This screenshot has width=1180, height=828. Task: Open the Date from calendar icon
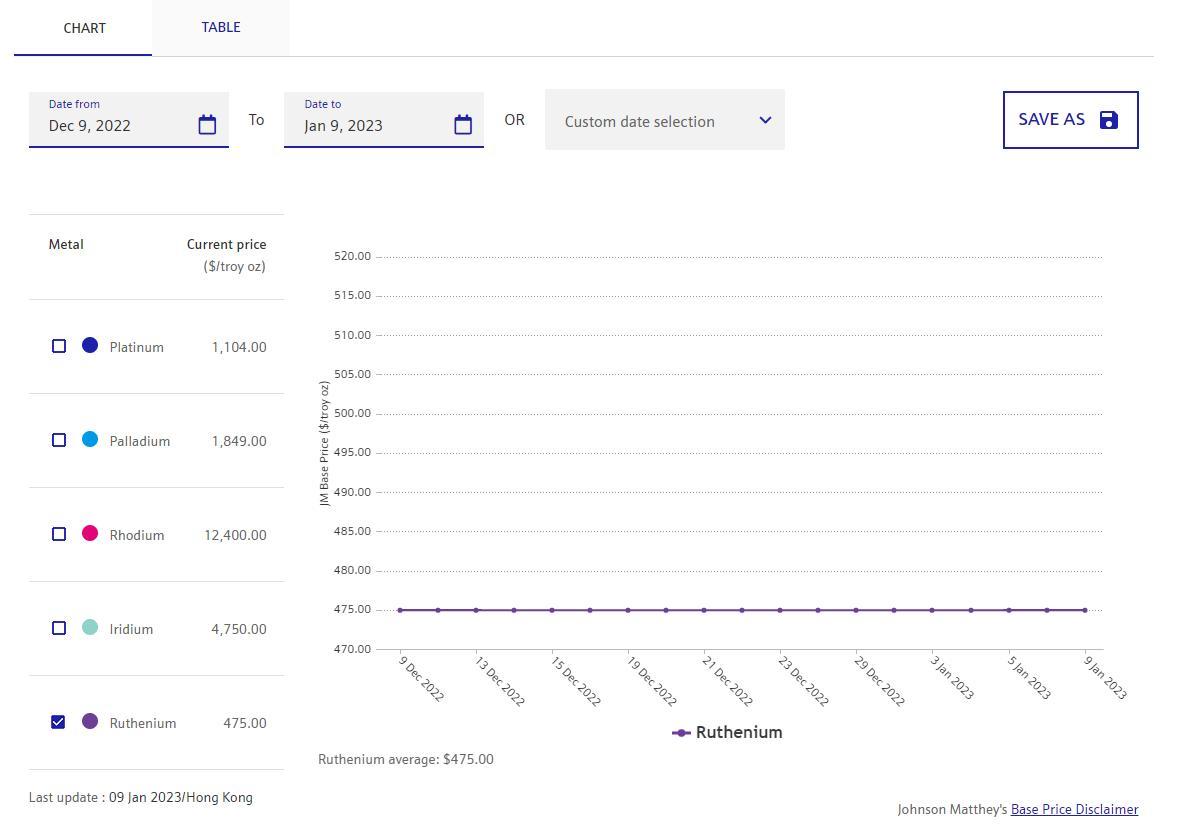pyautogui.click(x=207, y=125)
